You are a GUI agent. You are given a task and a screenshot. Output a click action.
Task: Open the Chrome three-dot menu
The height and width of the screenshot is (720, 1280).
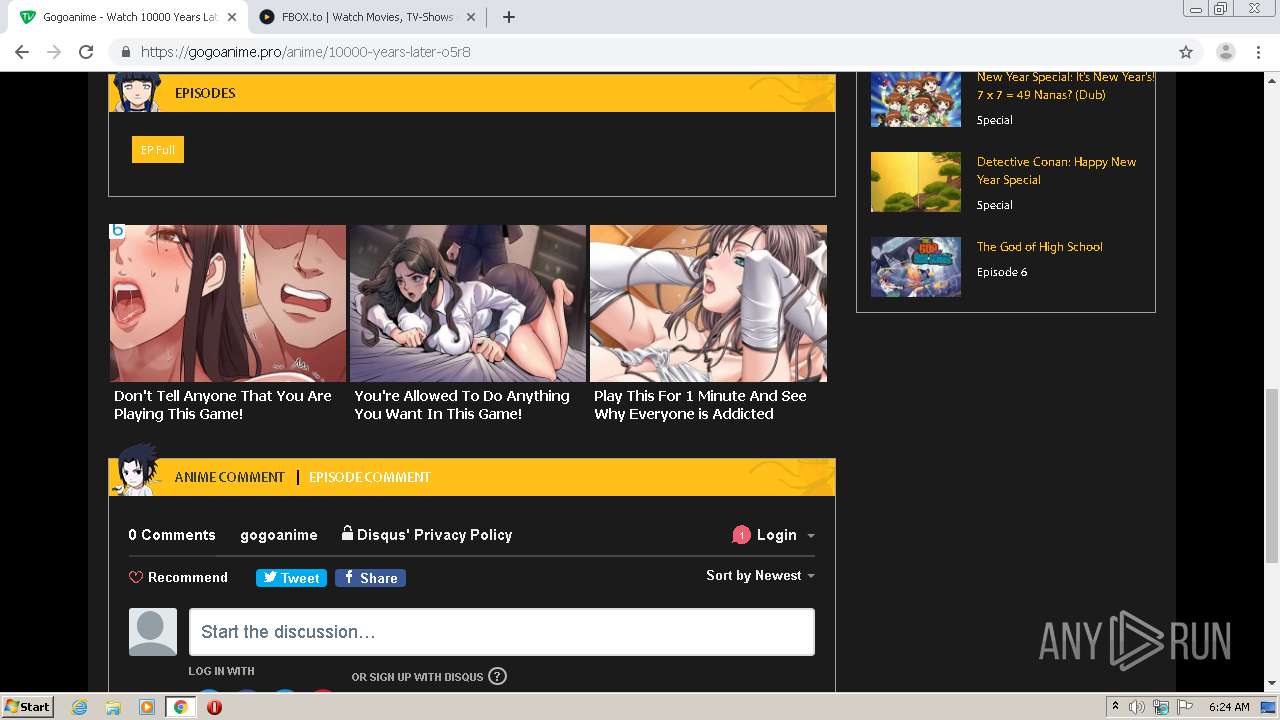coord(1258,52)
